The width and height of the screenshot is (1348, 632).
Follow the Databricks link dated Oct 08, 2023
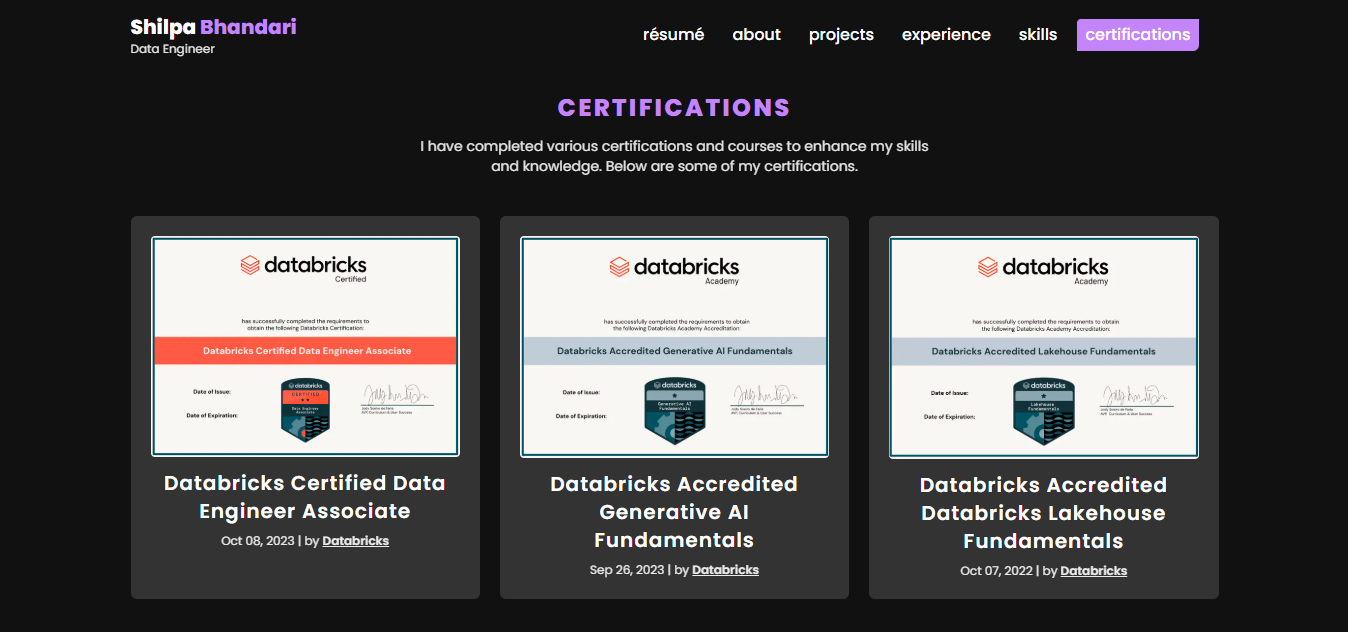point(355,541)
